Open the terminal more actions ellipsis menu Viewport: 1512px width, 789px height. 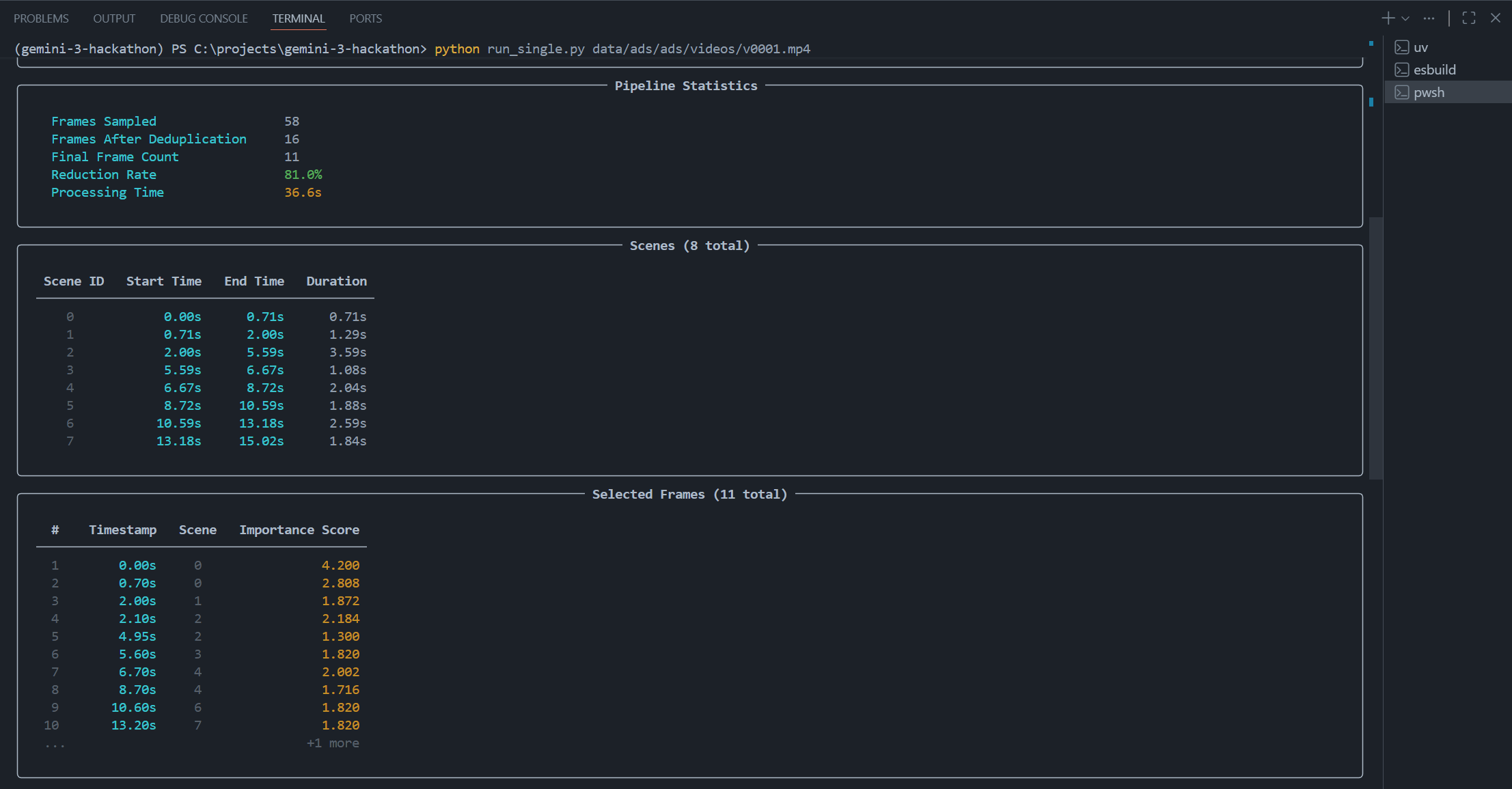[x=1429, y=18]
